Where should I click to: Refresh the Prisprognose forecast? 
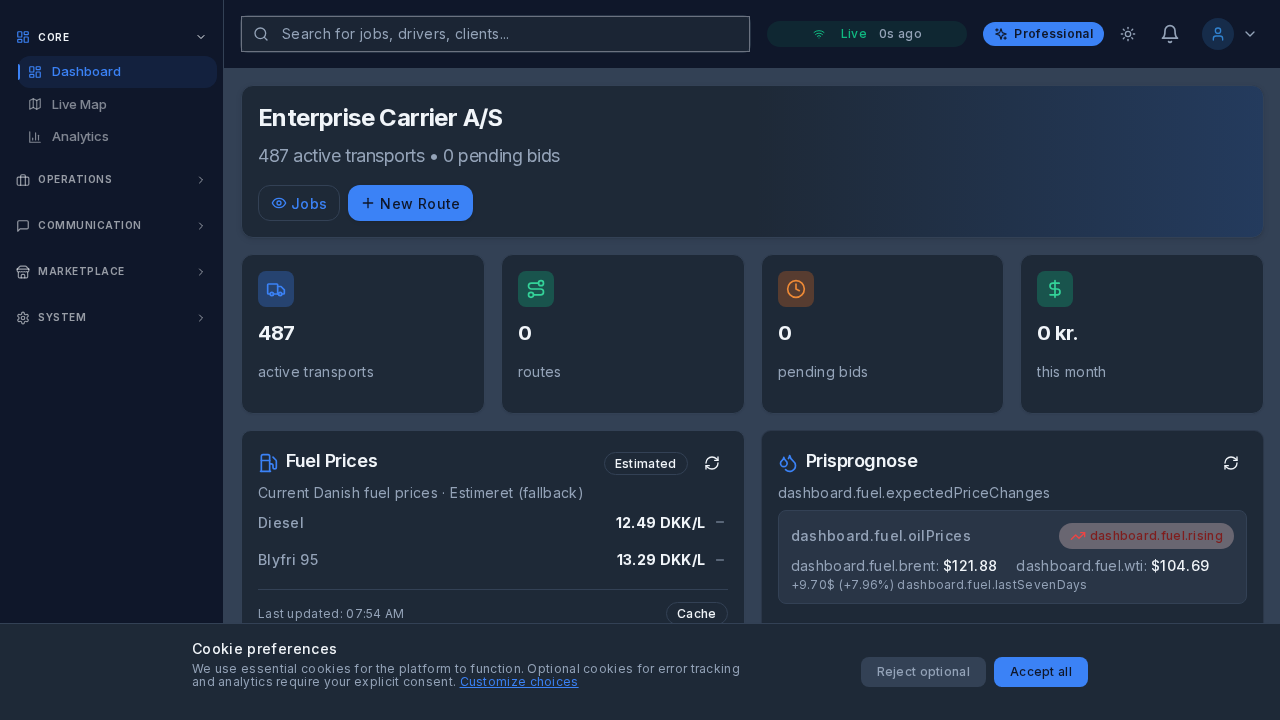point(1231,463)
